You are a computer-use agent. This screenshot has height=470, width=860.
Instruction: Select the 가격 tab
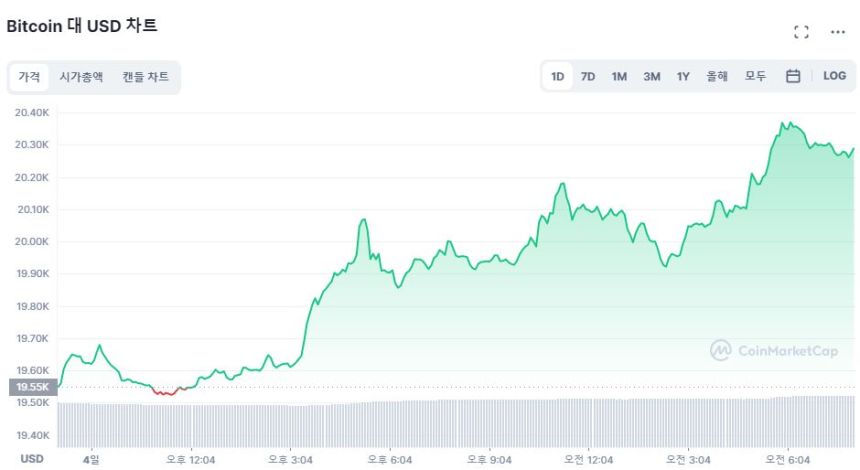click(x=29, y=77)
